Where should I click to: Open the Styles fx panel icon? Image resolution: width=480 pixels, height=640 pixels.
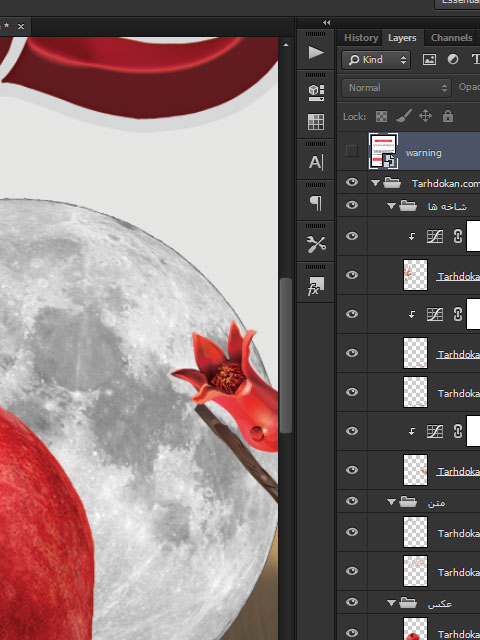coord(316,285)
